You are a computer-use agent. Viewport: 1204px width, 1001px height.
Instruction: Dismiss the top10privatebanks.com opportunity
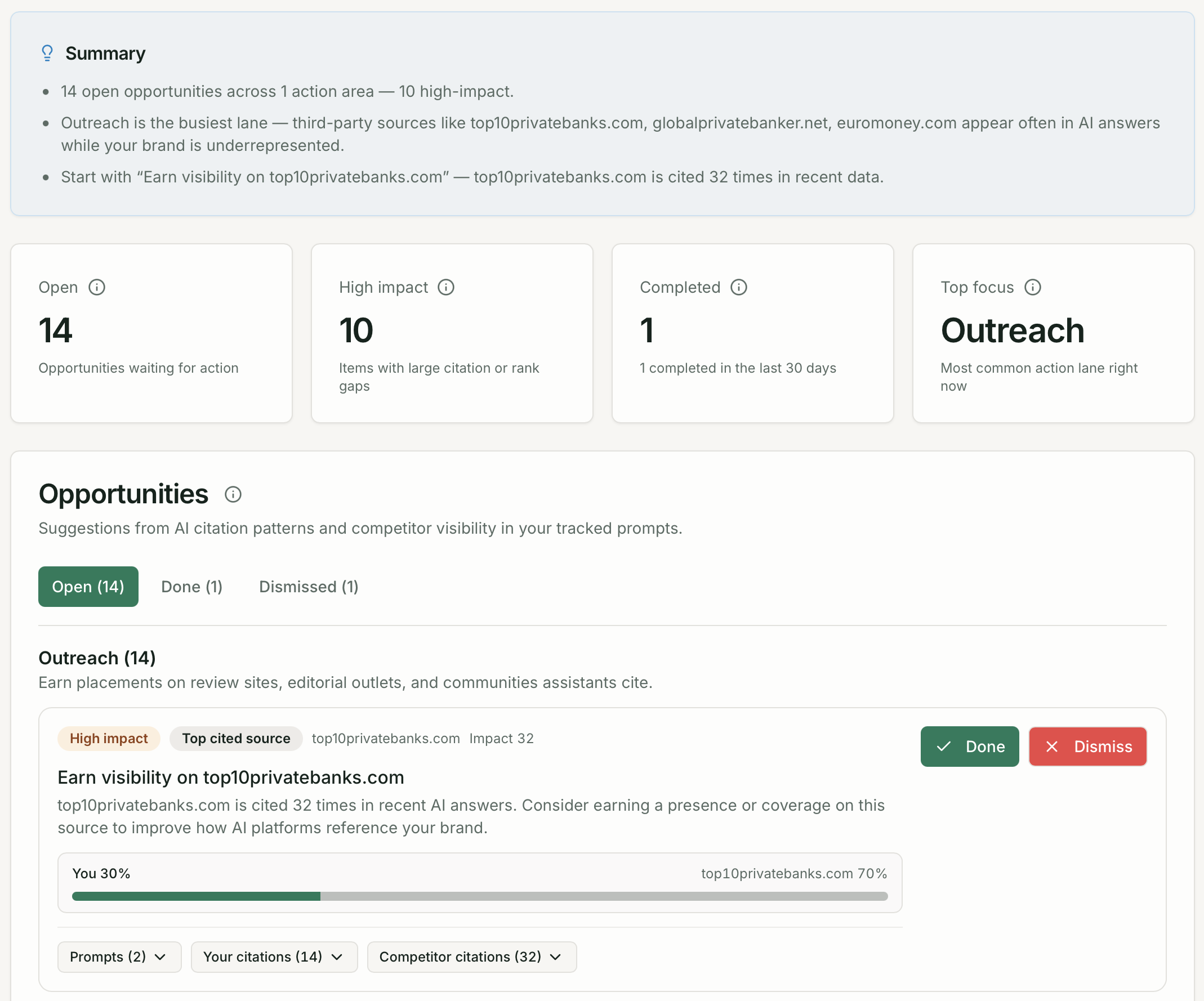pyautogui.click(x=1087, y=747)
